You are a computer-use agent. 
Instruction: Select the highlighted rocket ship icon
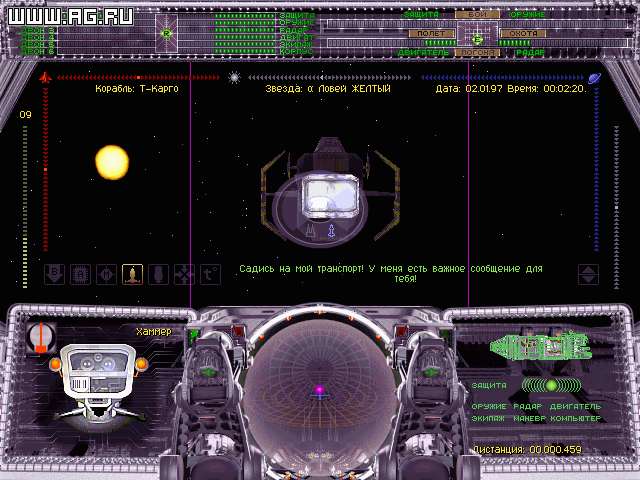(132, 274)
